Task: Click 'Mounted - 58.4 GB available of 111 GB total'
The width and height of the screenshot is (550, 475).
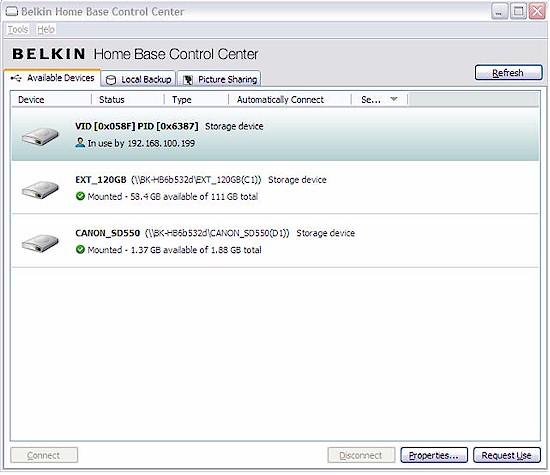Action: click(173, 196)
